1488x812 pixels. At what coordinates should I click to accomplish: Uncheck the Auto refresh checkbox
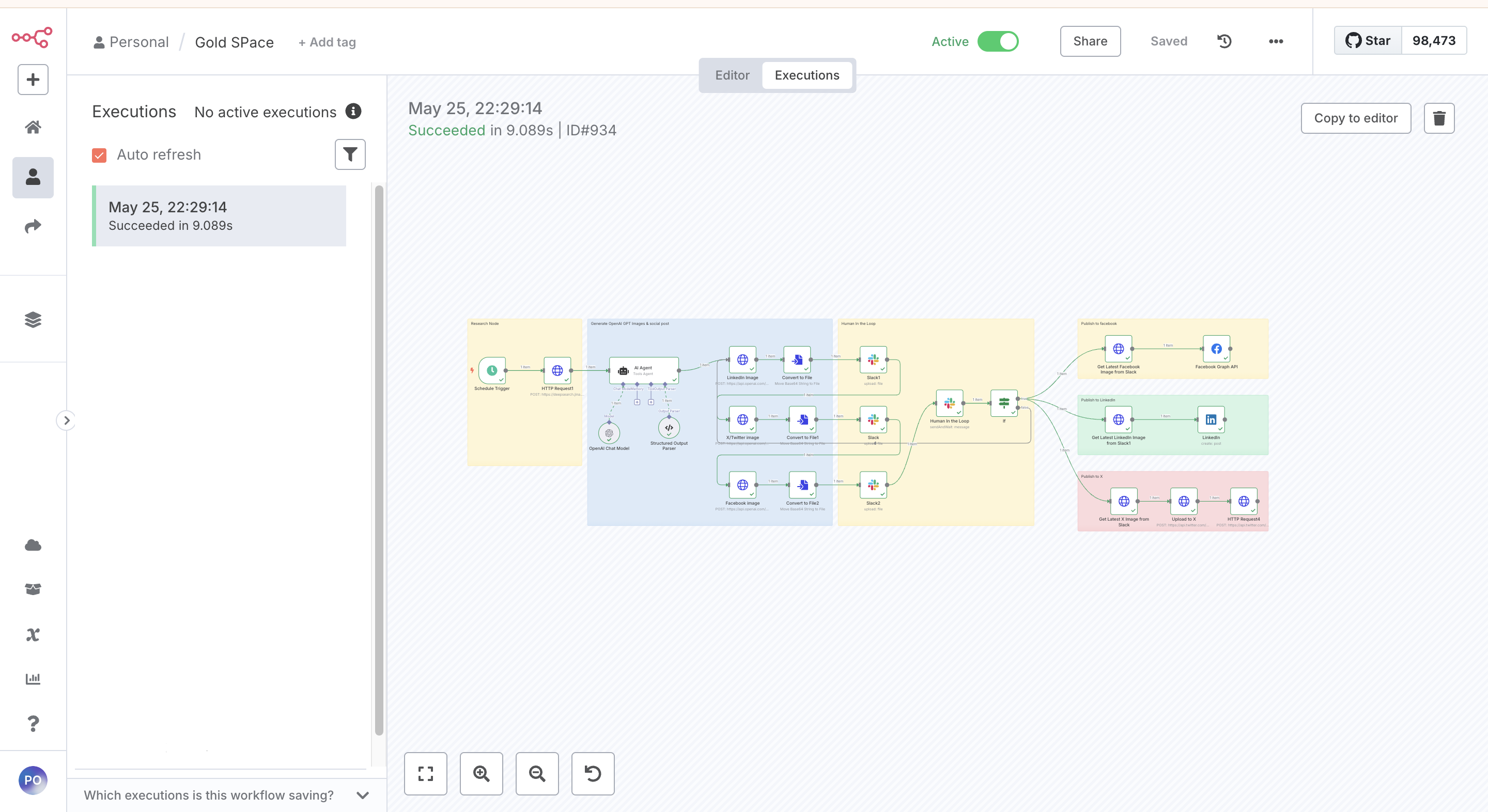(x=99, y=155)
